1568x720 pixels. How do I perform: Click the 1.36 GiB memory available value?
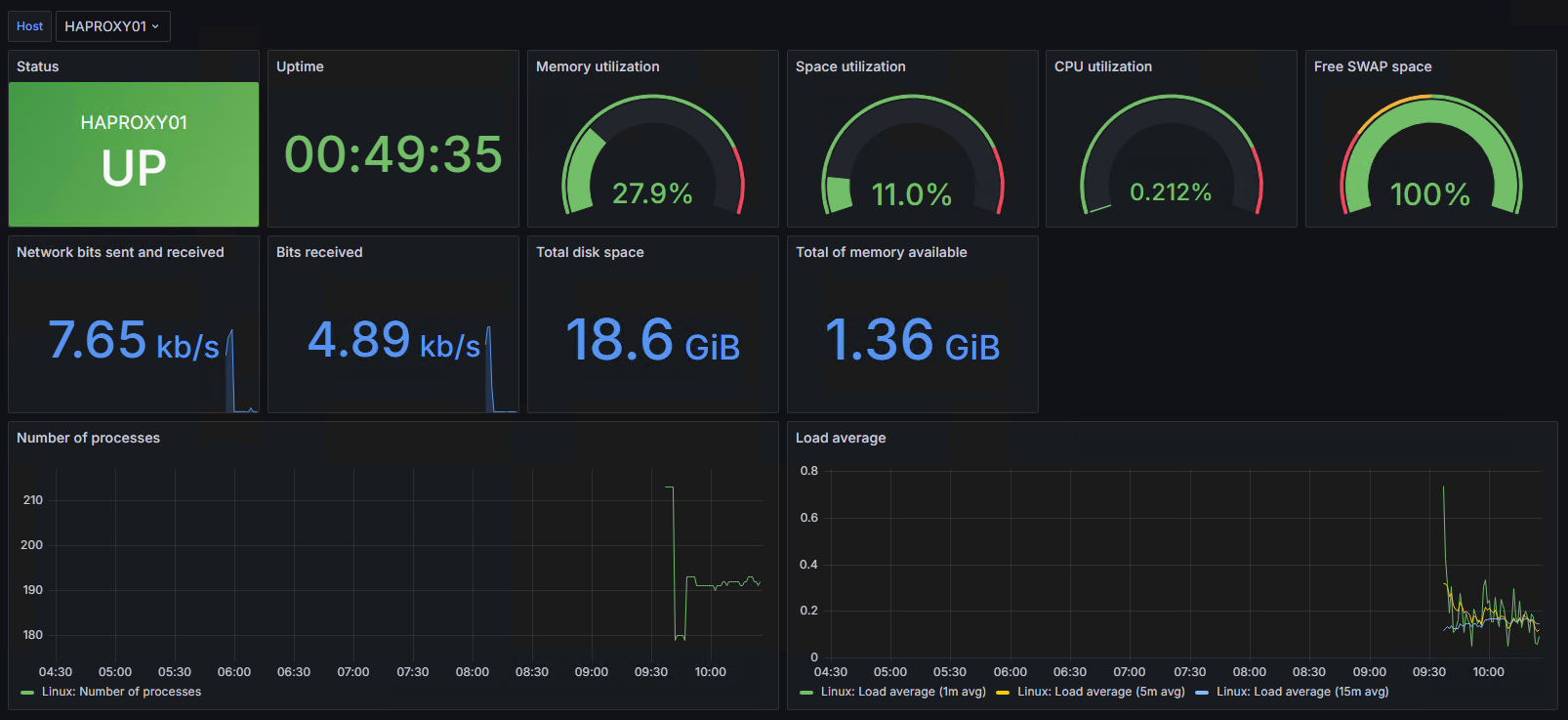[x=912, y=340]
